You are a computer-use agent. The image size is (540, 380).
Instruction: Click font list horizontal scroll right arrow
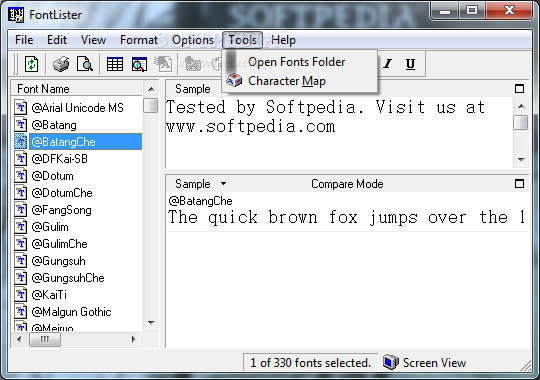(134, 339)
